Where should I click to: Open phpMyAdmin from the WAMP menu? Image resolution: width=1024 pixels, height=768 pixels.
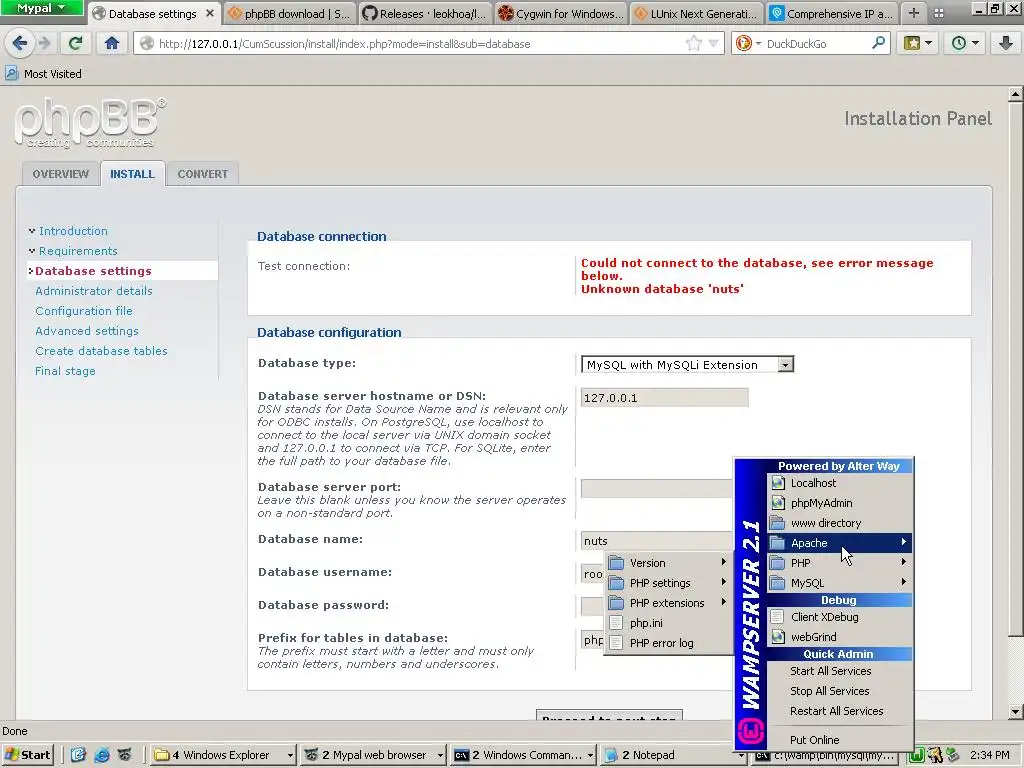tap(839, 503)
